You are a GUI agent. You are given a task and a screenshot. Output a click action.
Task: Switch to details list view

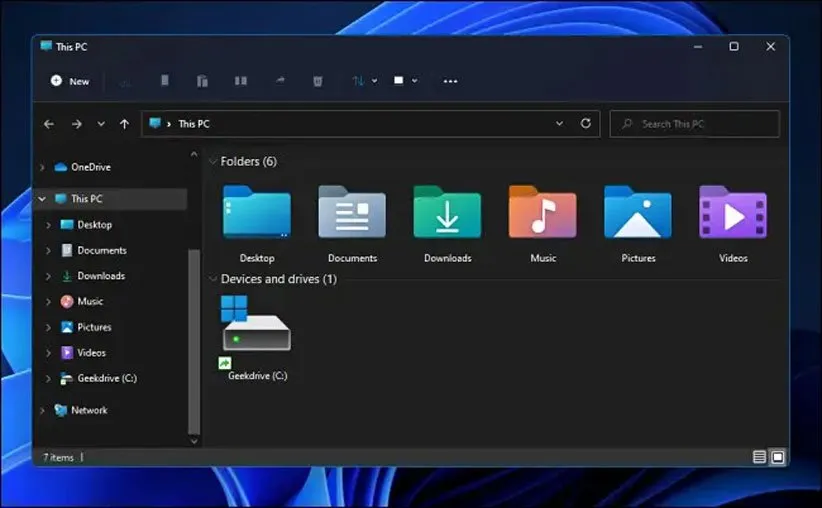click(x=759, y=457)
